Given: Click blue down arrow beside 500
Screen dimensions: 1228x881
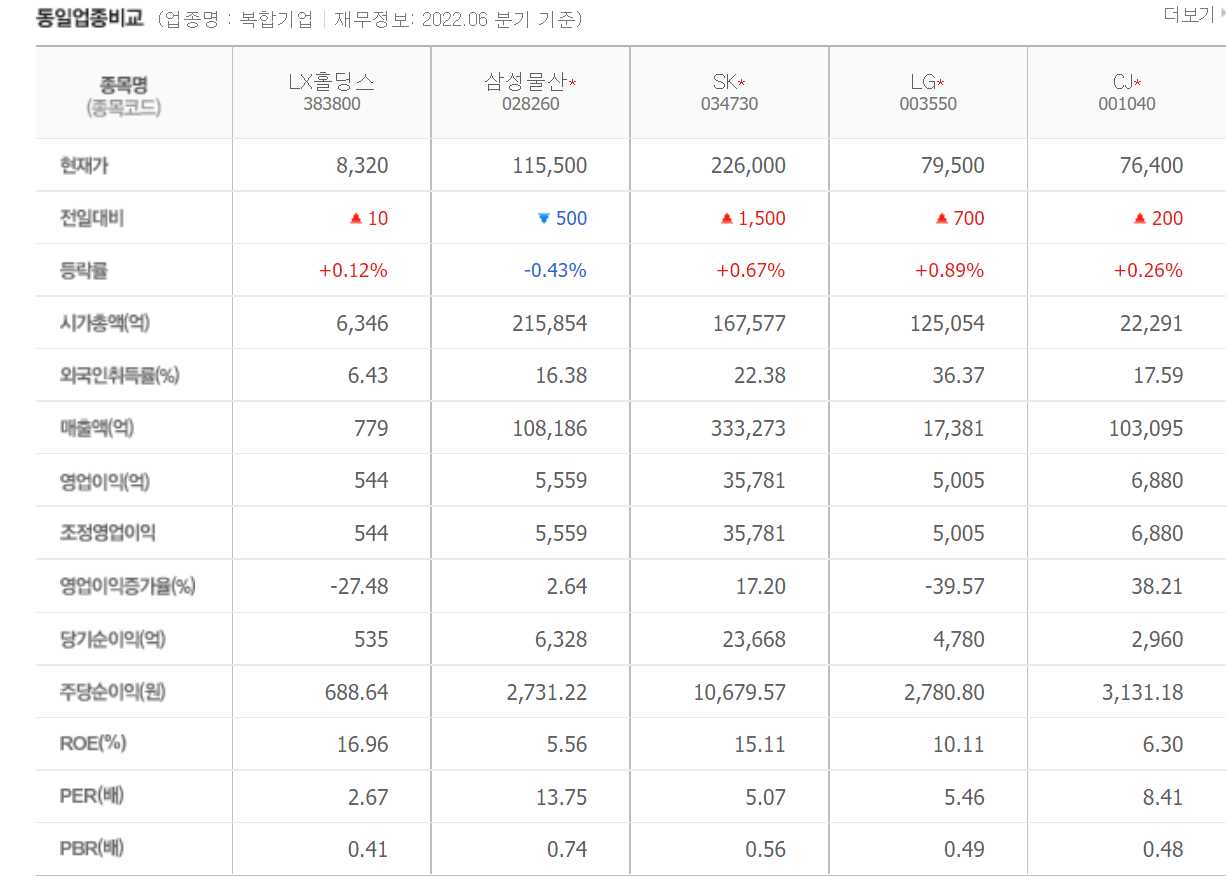Looking at the screenshot, I should click(x=544, y=218).
